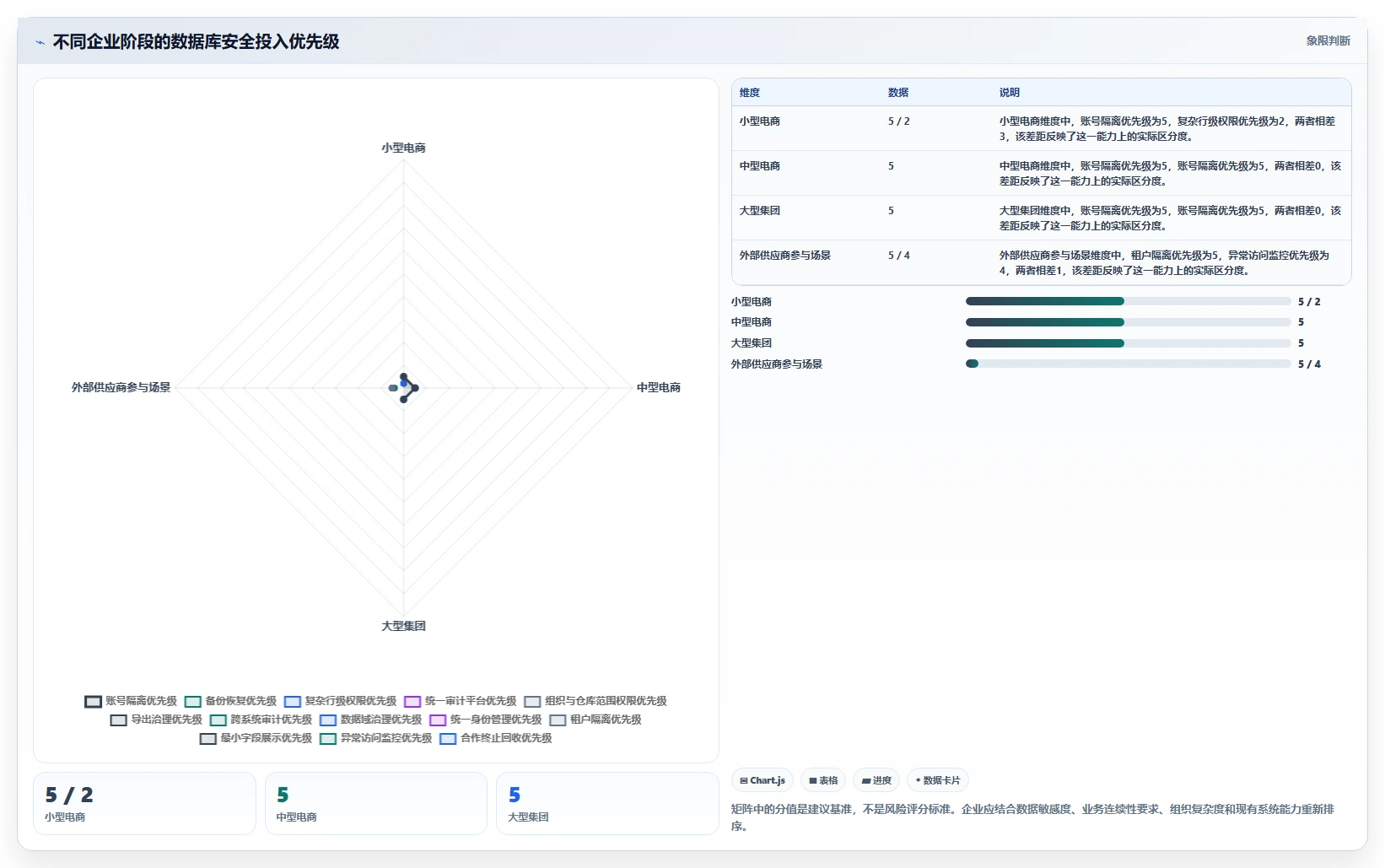The width and height of the screenshot is (1385, 868).
Task: Select the 大型集团 table row
Action: coord(1041,218)
